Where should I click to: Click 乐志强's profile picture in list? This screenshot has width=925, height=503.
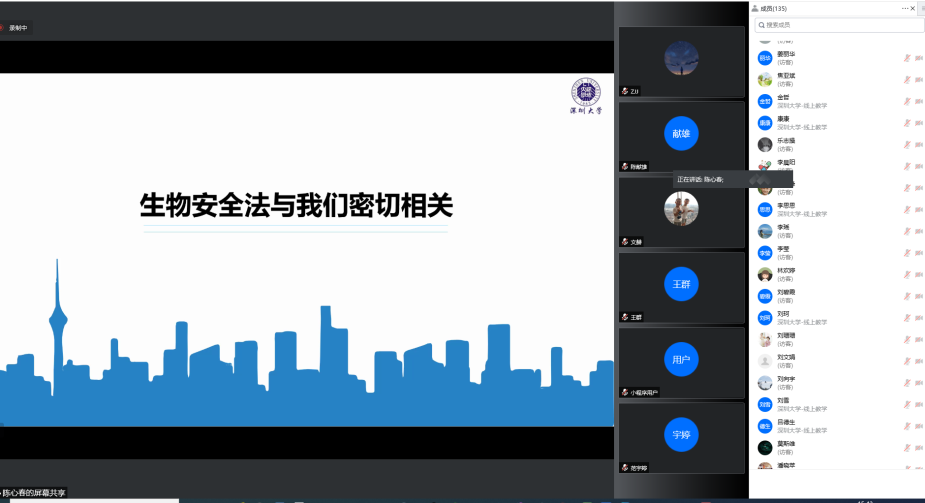(x=765, y=144)
